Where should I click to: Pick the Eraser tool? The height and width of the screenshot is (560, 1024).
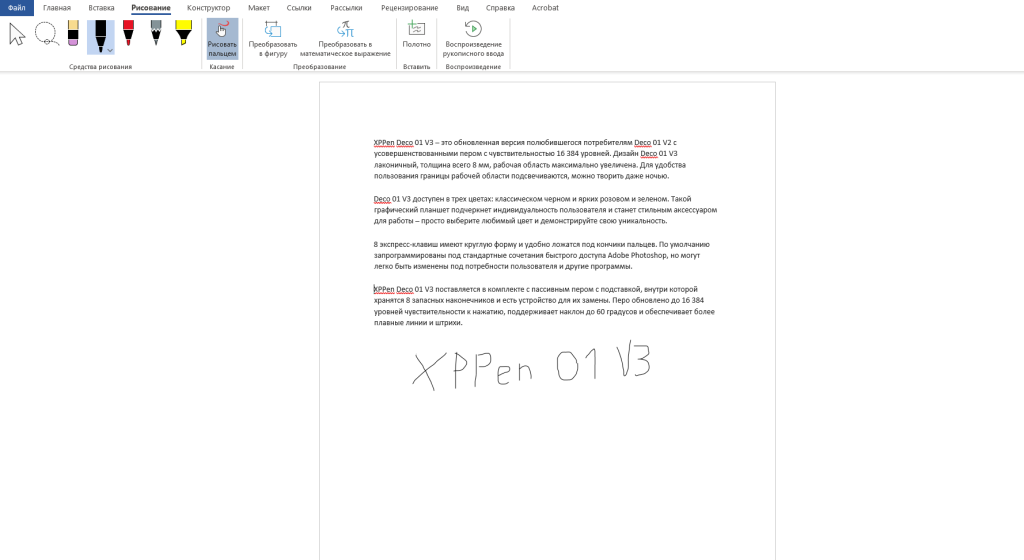click(73, 34)
